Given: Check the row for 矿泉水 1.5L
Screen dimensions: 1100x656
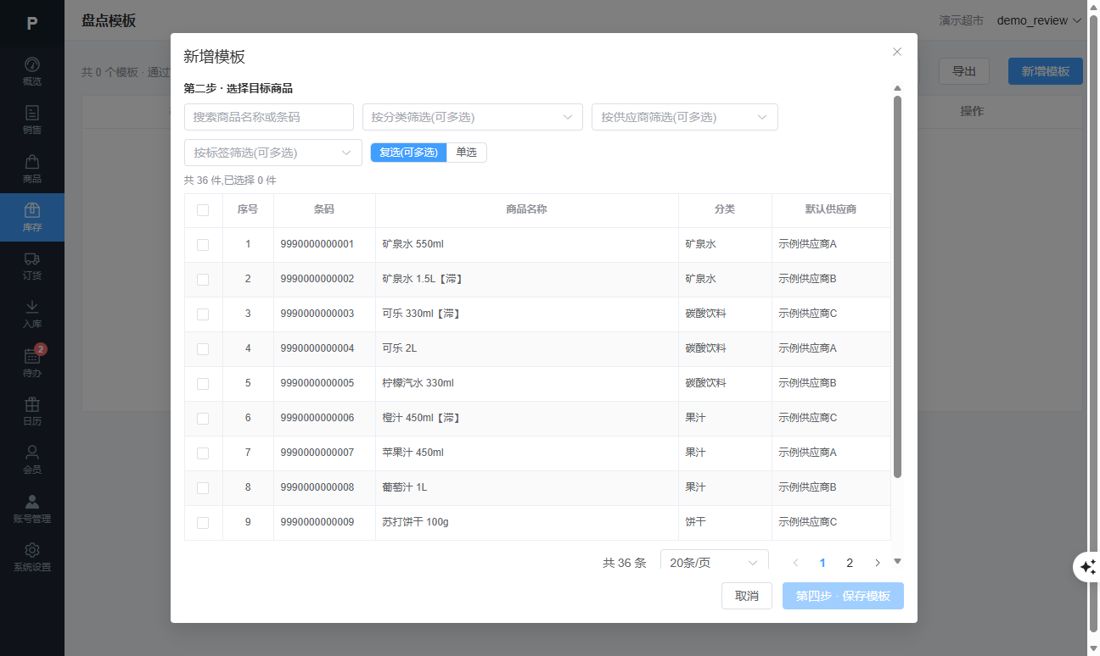Looking at the screenshot, I should [x=203, y=279].
